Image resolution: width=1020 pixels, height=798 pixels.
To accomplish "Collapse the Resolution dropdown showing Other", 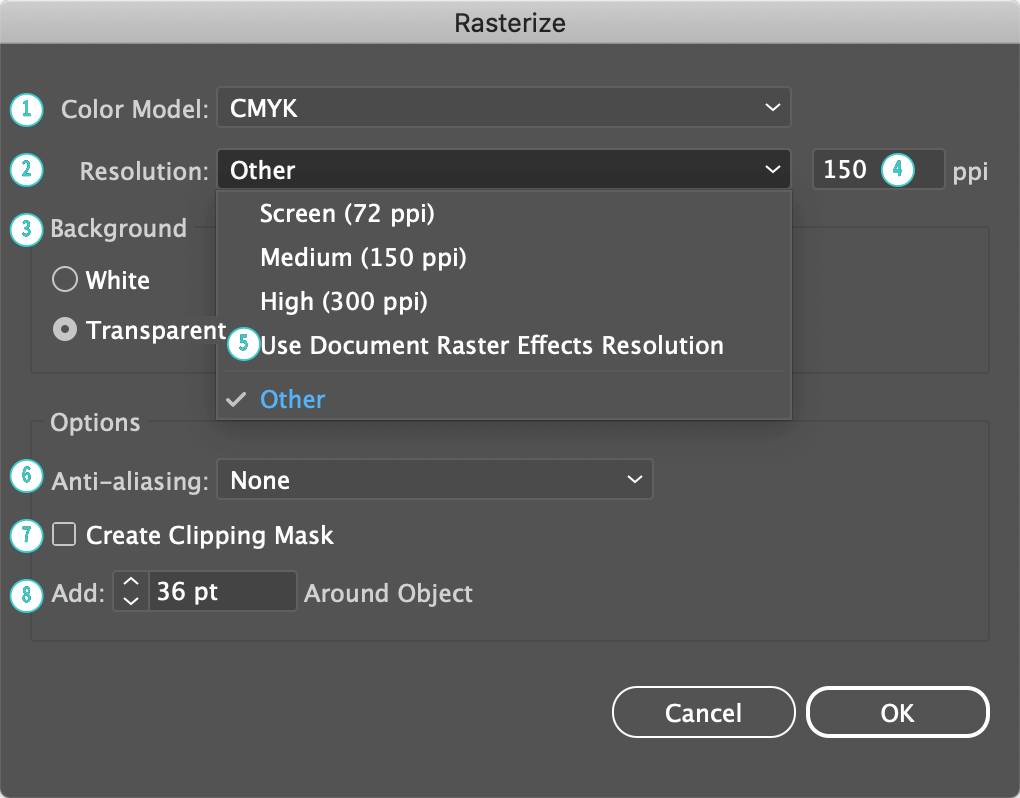I will [x=503, y=170].
